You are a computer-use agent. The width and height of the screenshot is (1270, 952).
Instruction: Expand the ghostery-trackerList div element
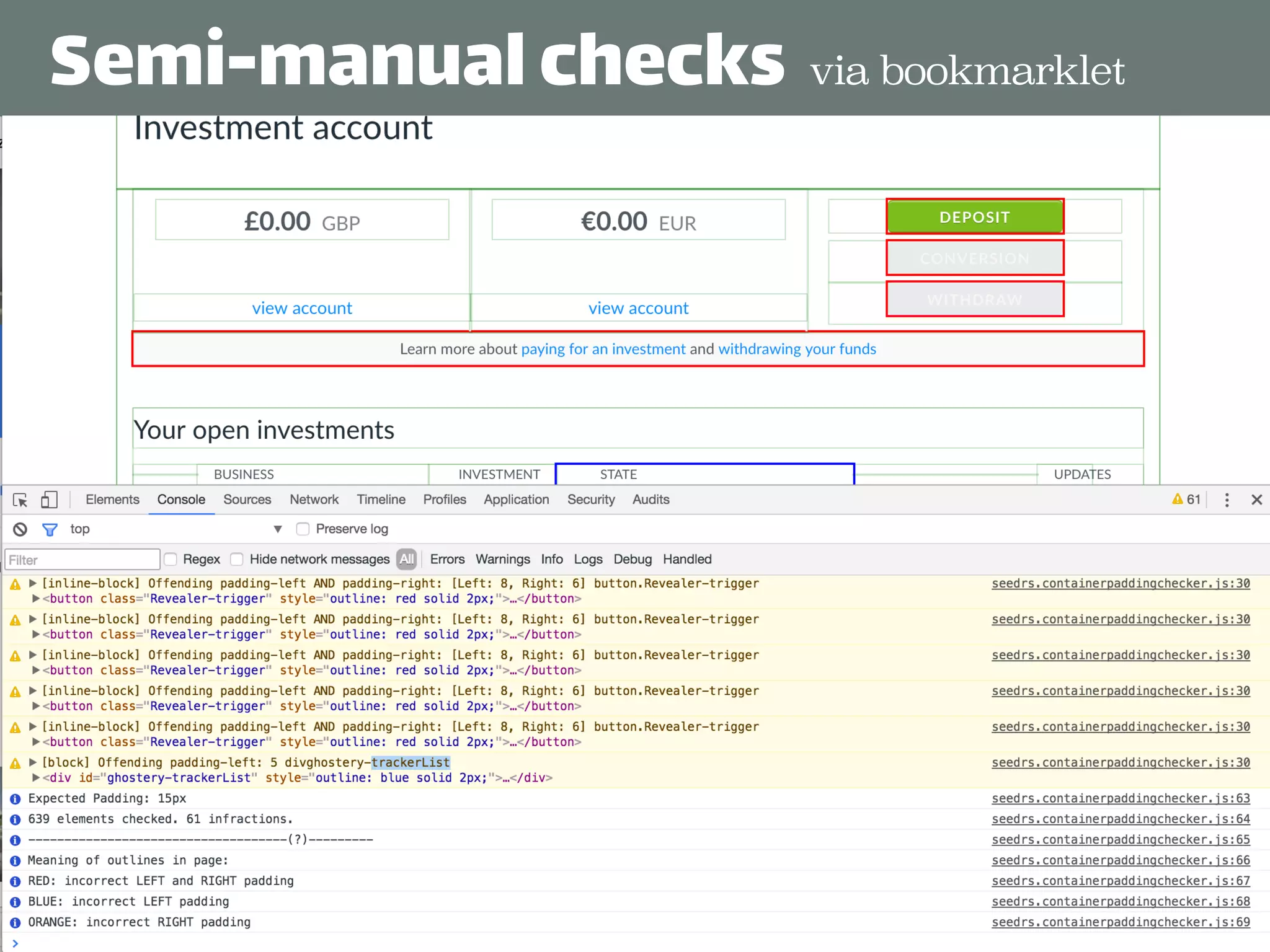point(36,778)
